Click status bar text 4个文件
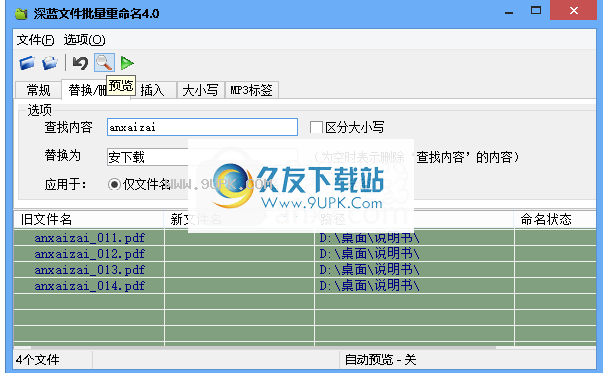The image size is (603, 373). pyautogui.click(x=38, y=360)
